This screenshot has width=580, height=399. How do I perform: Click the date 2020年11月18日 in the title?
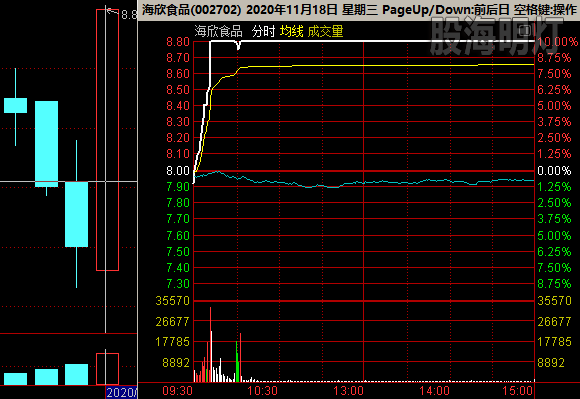point(292,10)
